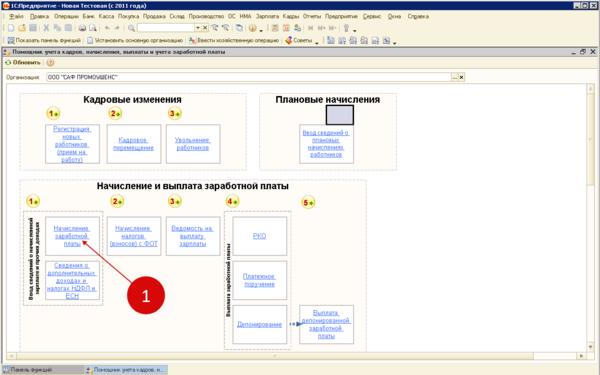
Task: Click the M- memory toolbar icon
Action: [x=332, y=28]
